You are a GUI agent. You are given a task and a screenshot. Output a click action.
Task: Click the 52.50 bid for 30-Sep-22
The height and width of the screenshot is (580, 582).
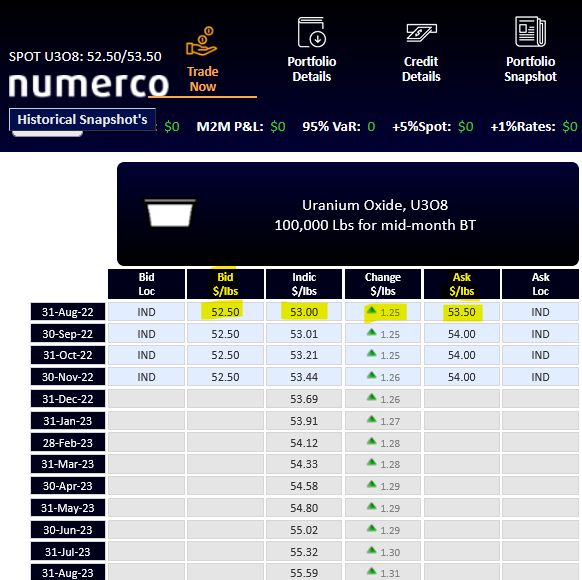coord(225,334)
